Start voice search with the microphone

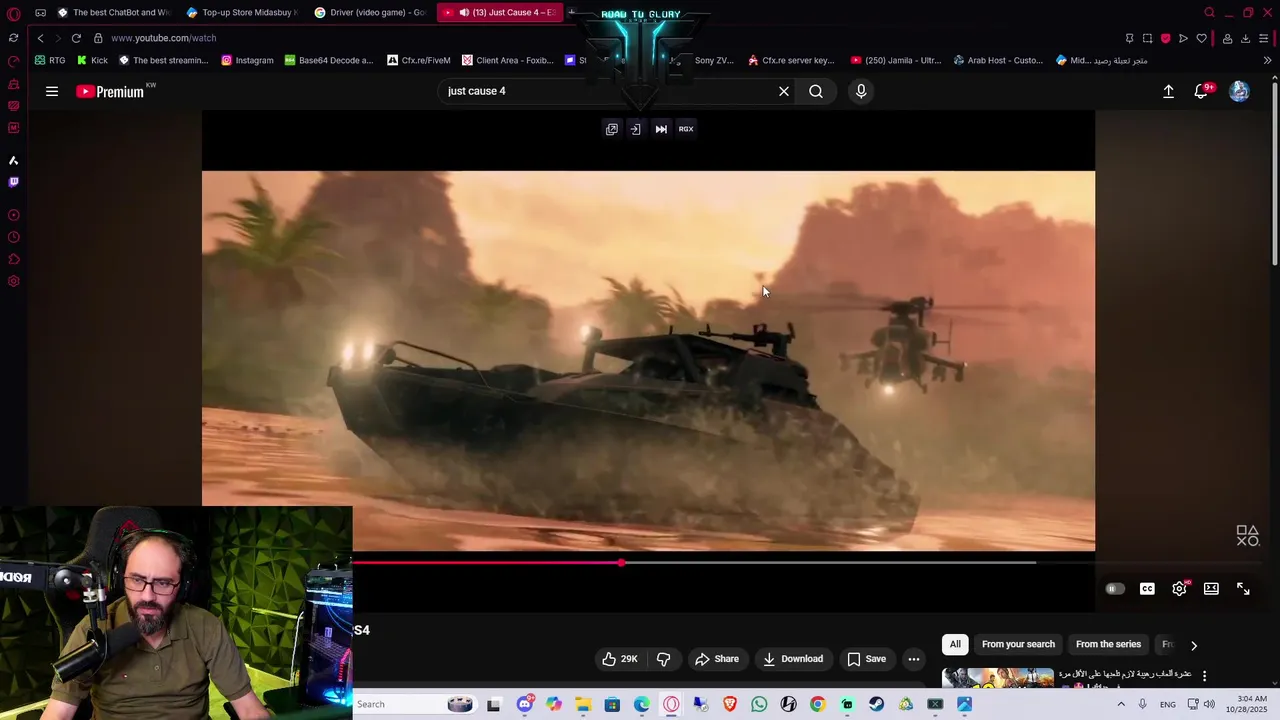coord(861,91)
